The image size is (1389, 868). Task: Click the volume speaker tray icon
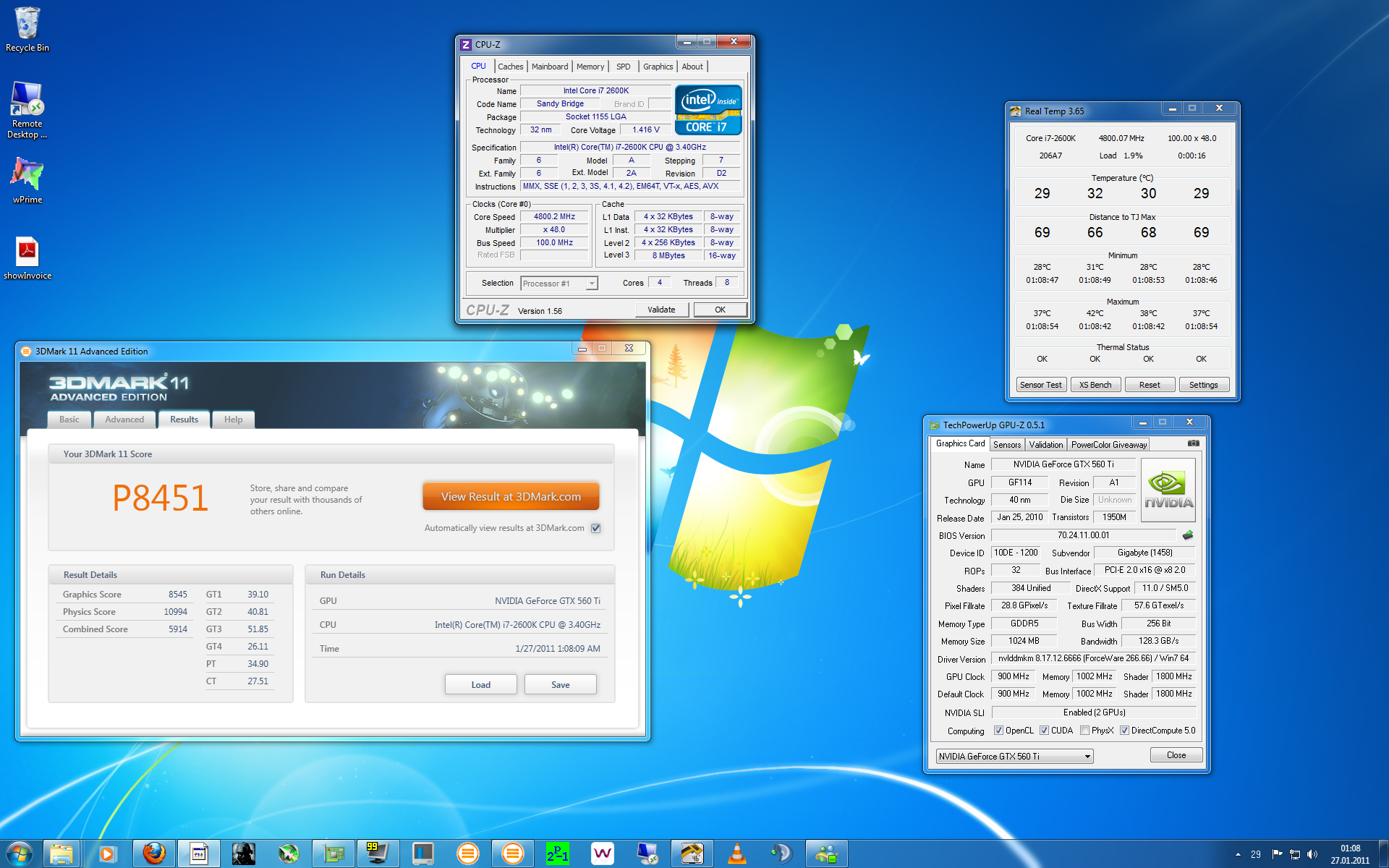point(1312,854)
